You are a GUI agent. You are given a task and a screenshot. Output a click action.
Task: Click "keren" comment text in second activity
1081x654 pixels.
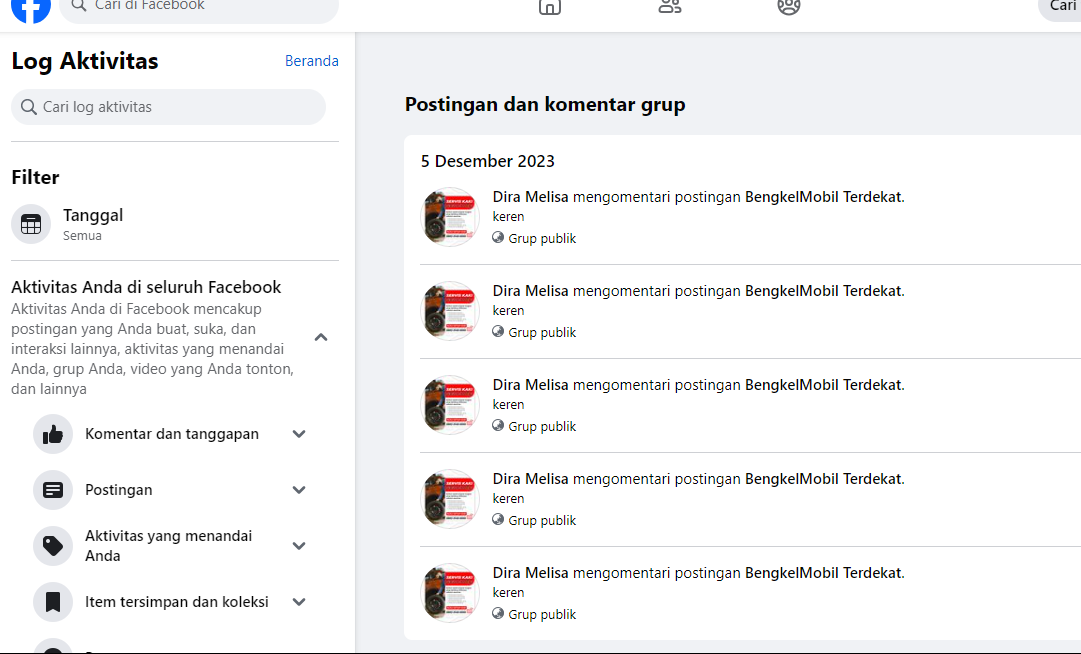point(508,311)
